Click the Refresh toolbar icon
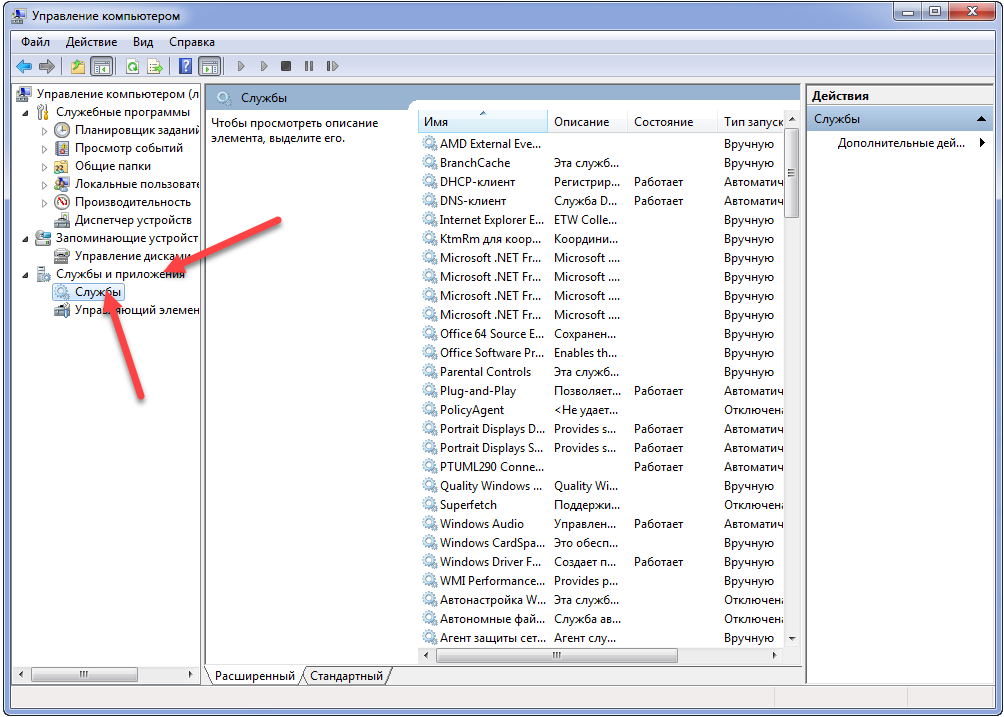1004x717 pixels. coord(132,67)
